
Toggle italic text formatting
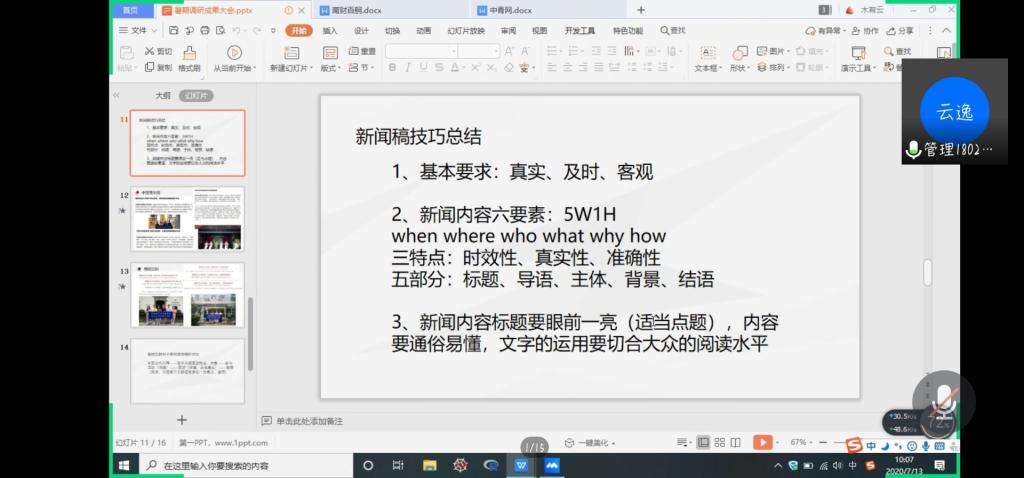(x=407, y=68)
